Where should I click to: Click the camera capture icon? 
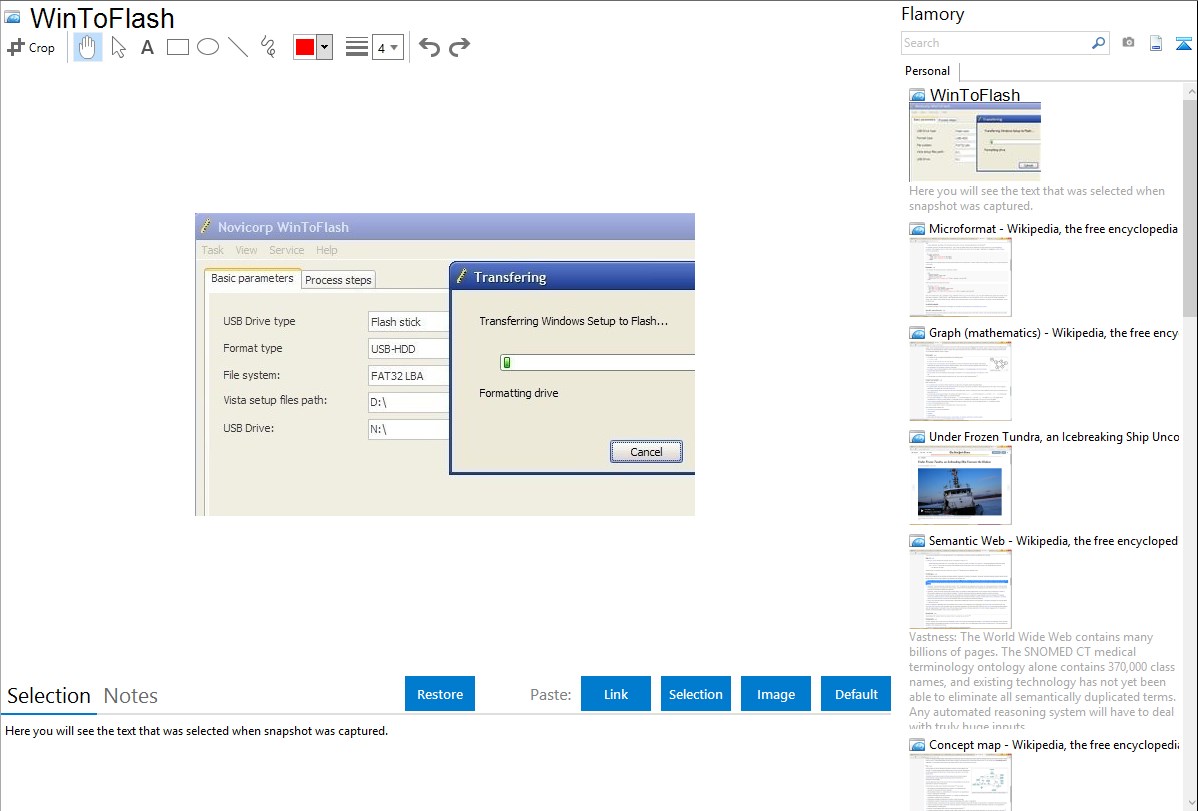(1128, 43)
